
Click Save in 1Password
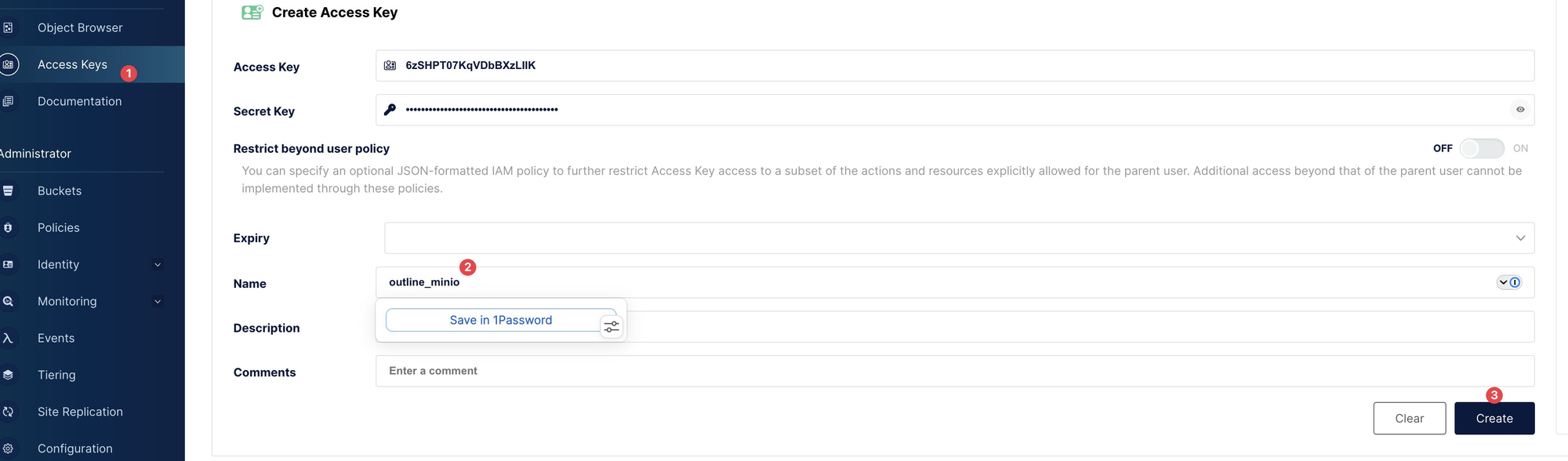(x=500, y=320)
